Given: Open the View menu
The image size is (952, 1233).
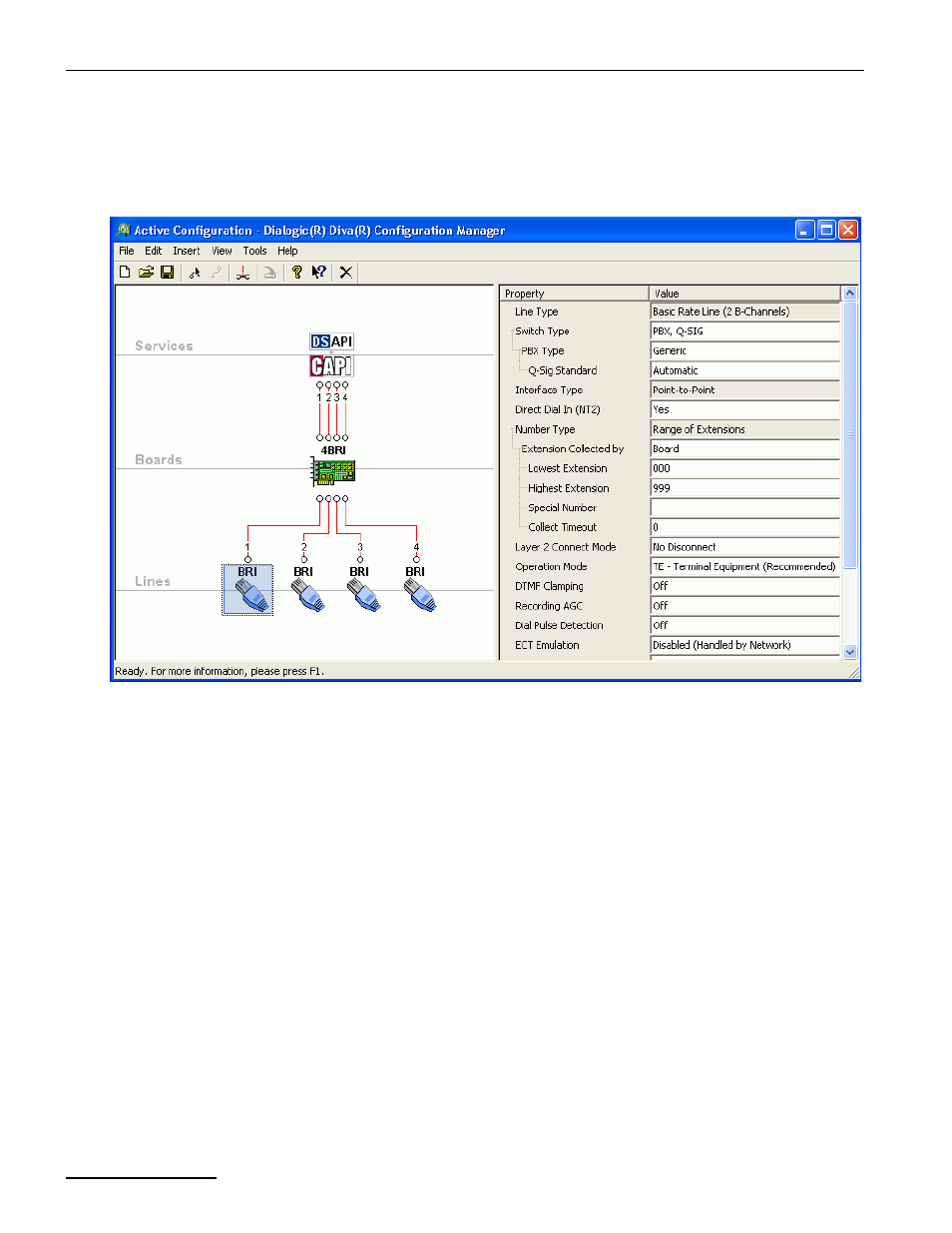Looking at the screenshot, I should pos(222,252).
